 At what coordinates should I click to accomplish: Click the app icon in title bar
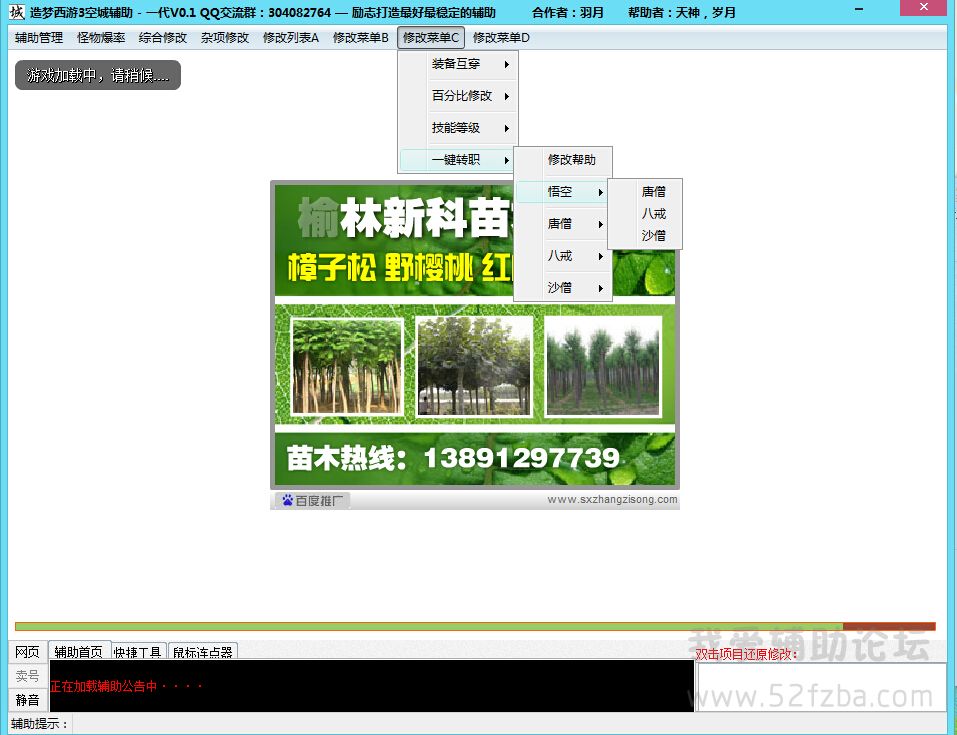tap(16, 12)
